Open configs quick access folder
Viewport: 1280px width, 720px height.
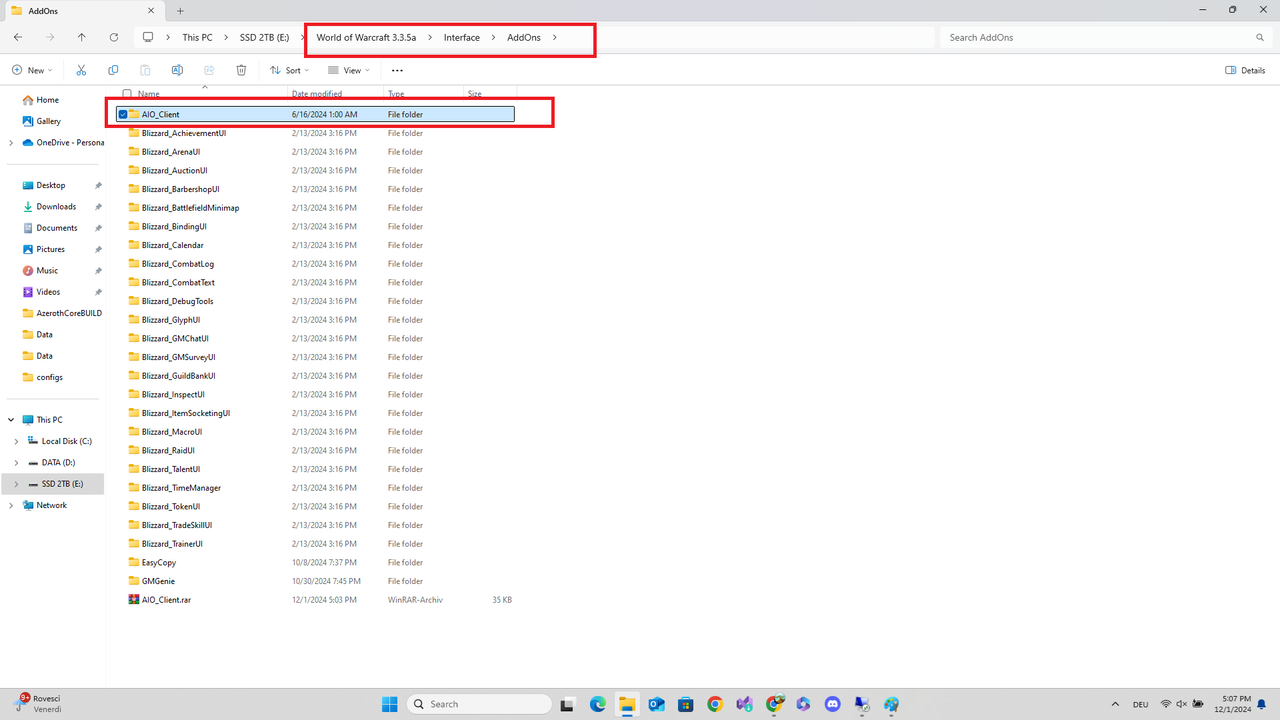[x=43, y=377]
